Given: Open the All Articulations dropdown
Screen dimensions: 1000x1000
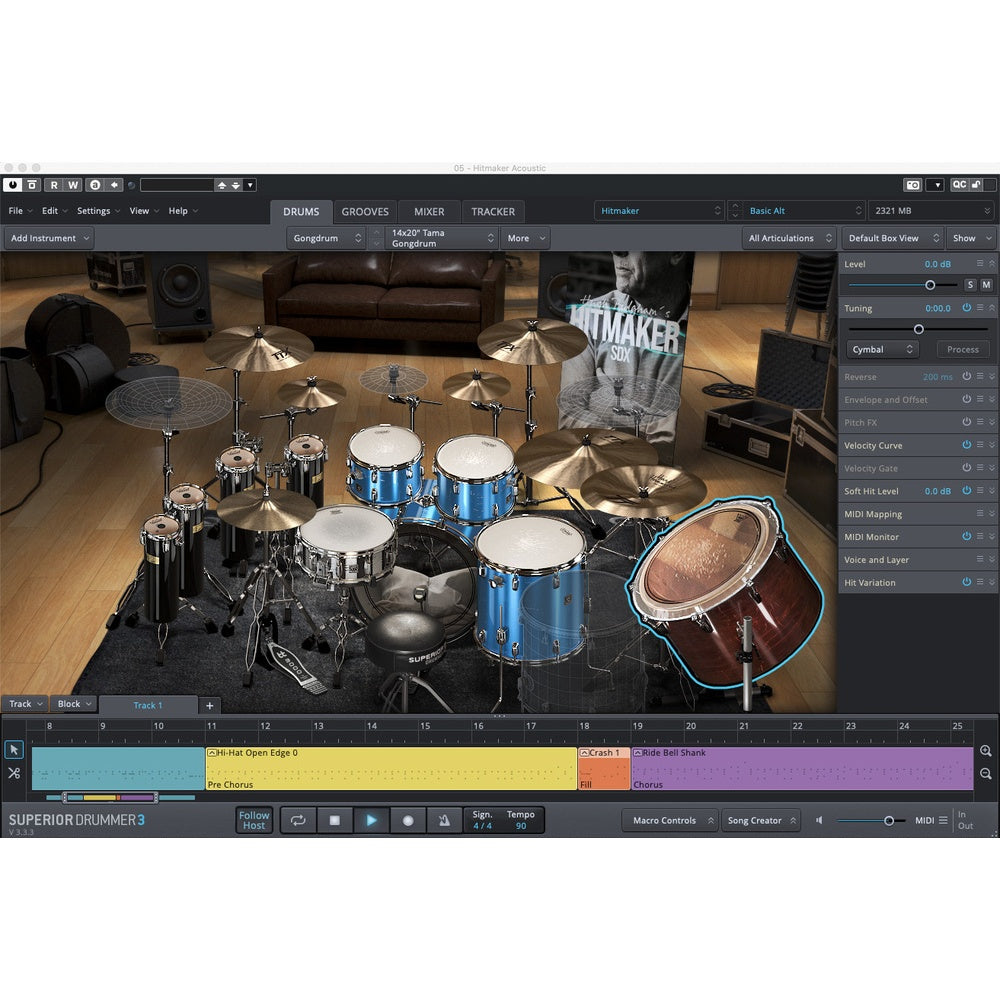Looking at the screenshot, I should (787, 238).
